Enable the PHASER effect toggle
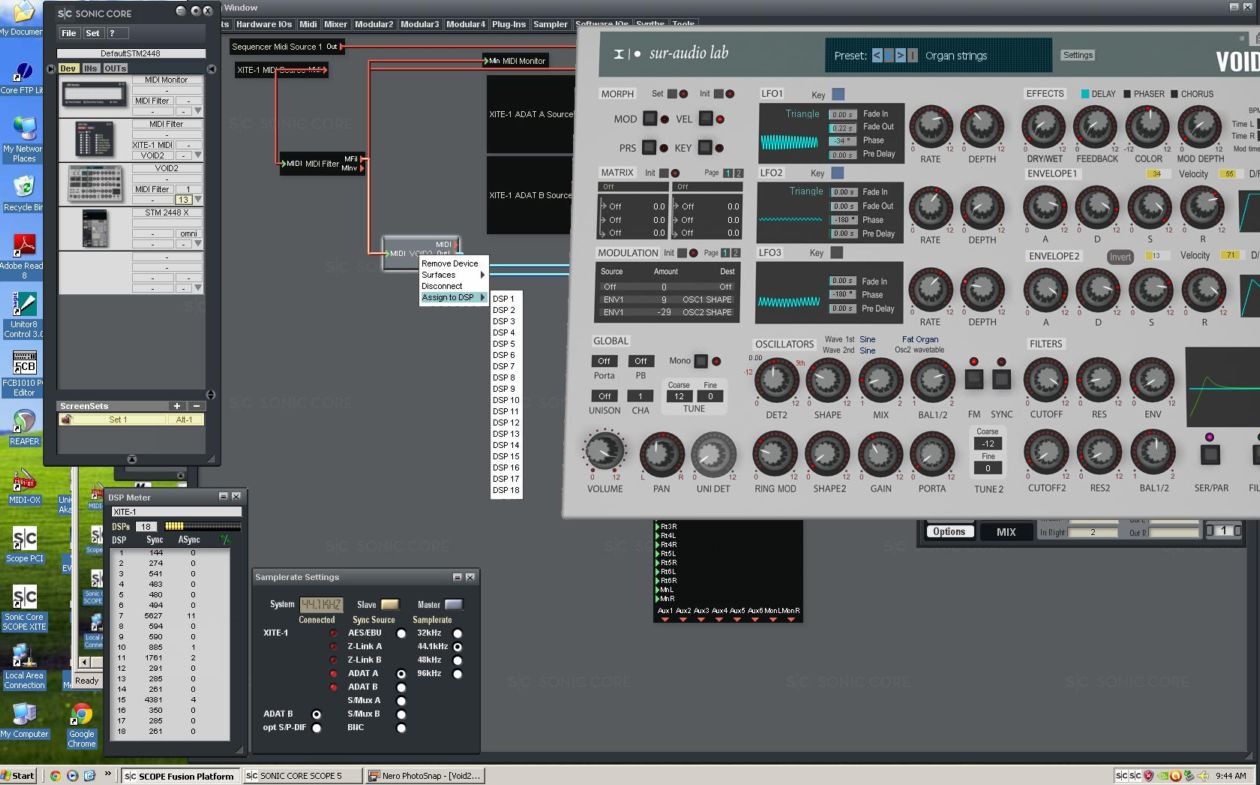Image resolution: width=1260 pixels, height=785 pixels. tap(1127, 94)
